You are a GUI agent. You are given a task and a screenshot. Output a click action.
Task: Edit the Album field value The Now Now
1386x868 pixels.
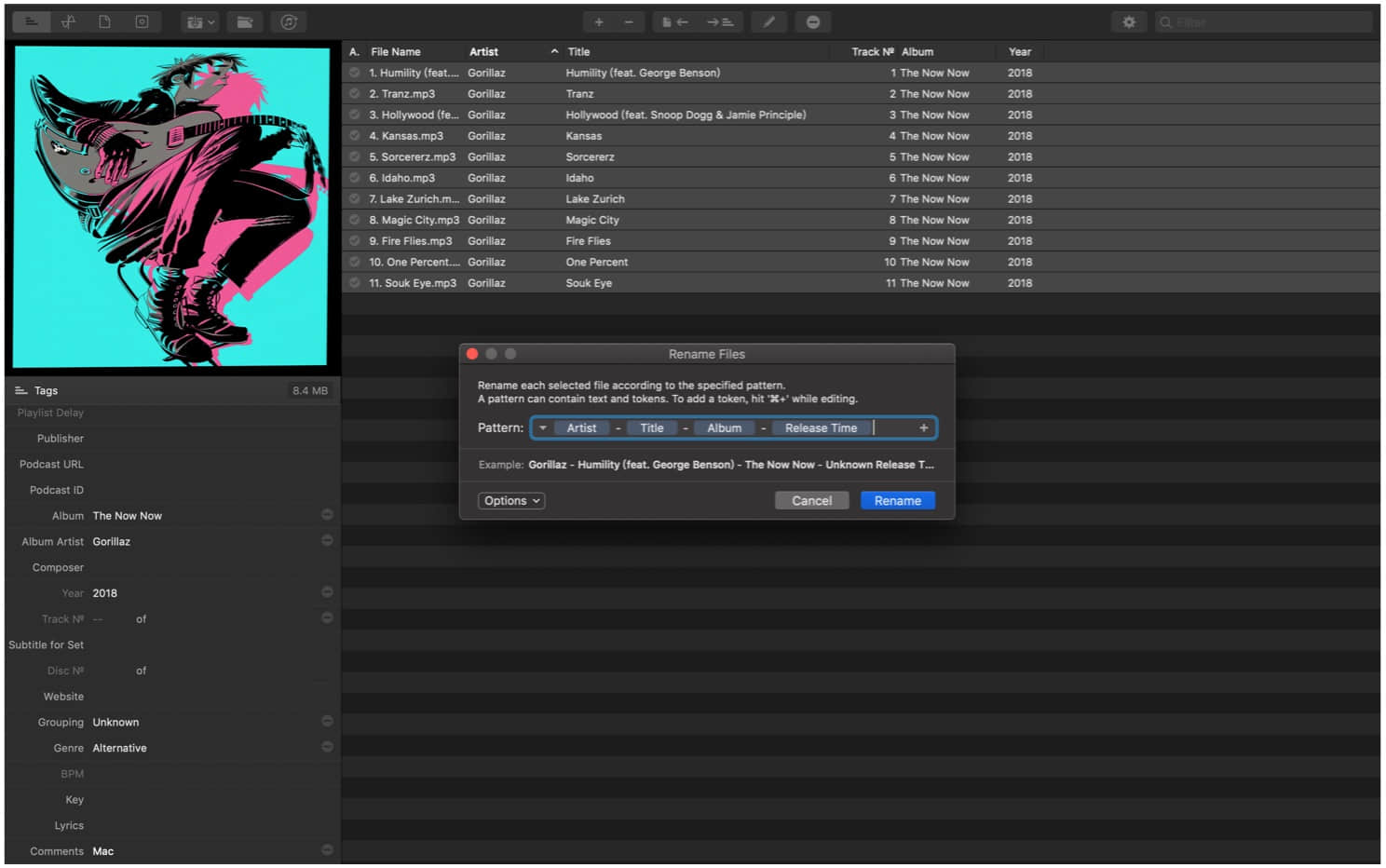128,516
